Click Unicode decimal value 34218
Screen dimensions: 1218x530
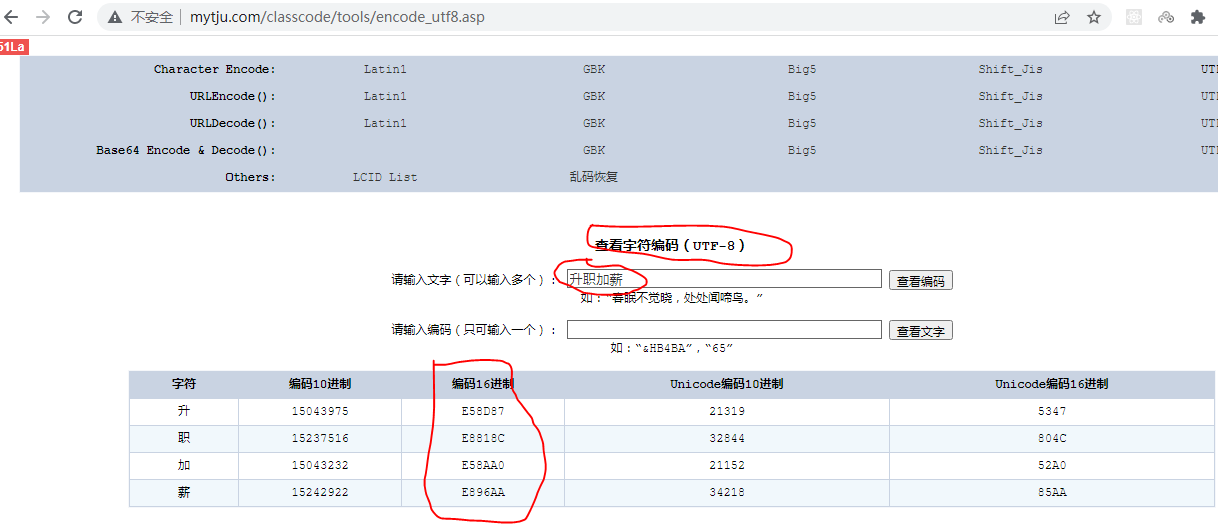pyautogui.click(x=727, y=492)
